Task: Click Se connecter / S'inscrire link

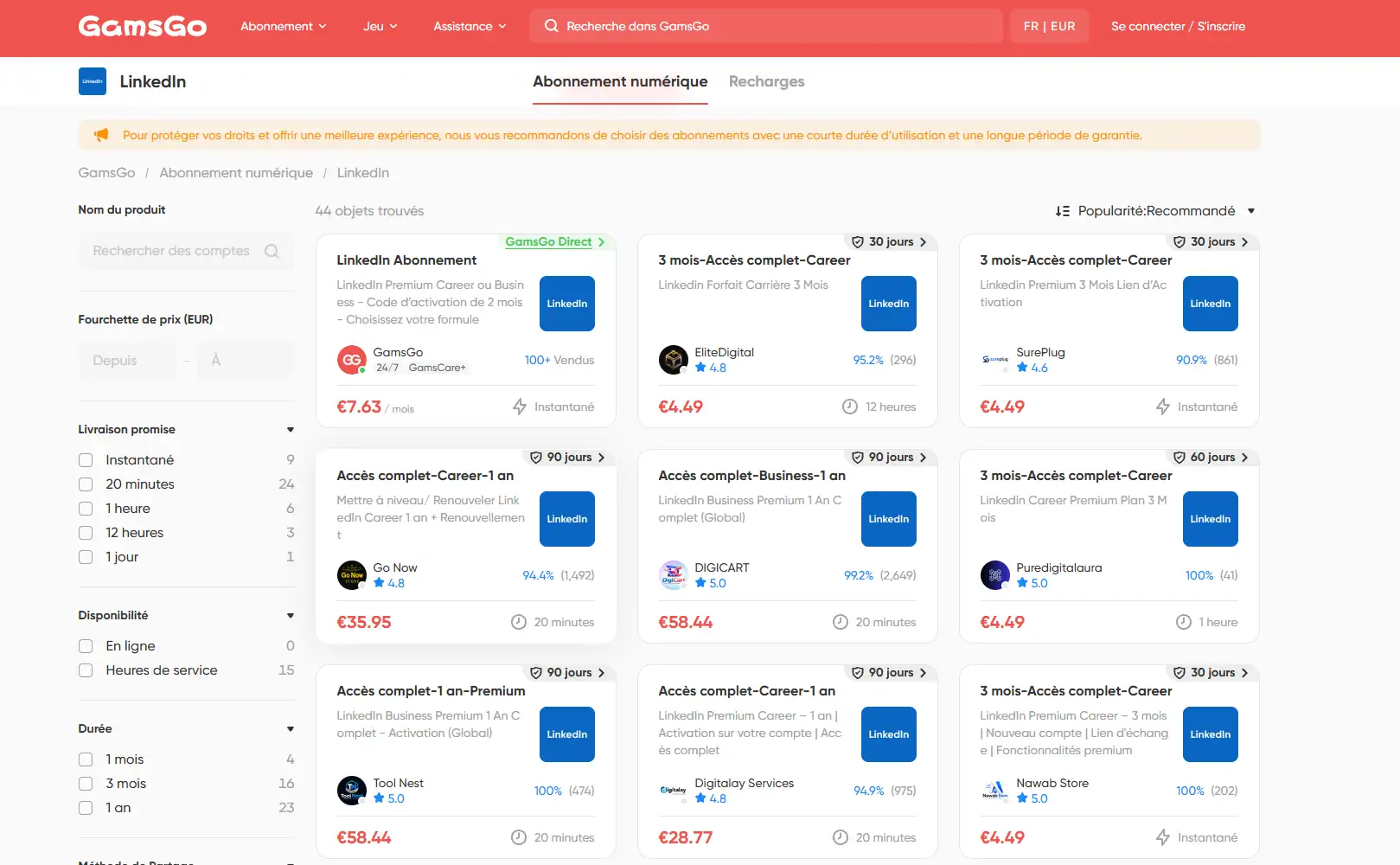Action: point(1178,26)
